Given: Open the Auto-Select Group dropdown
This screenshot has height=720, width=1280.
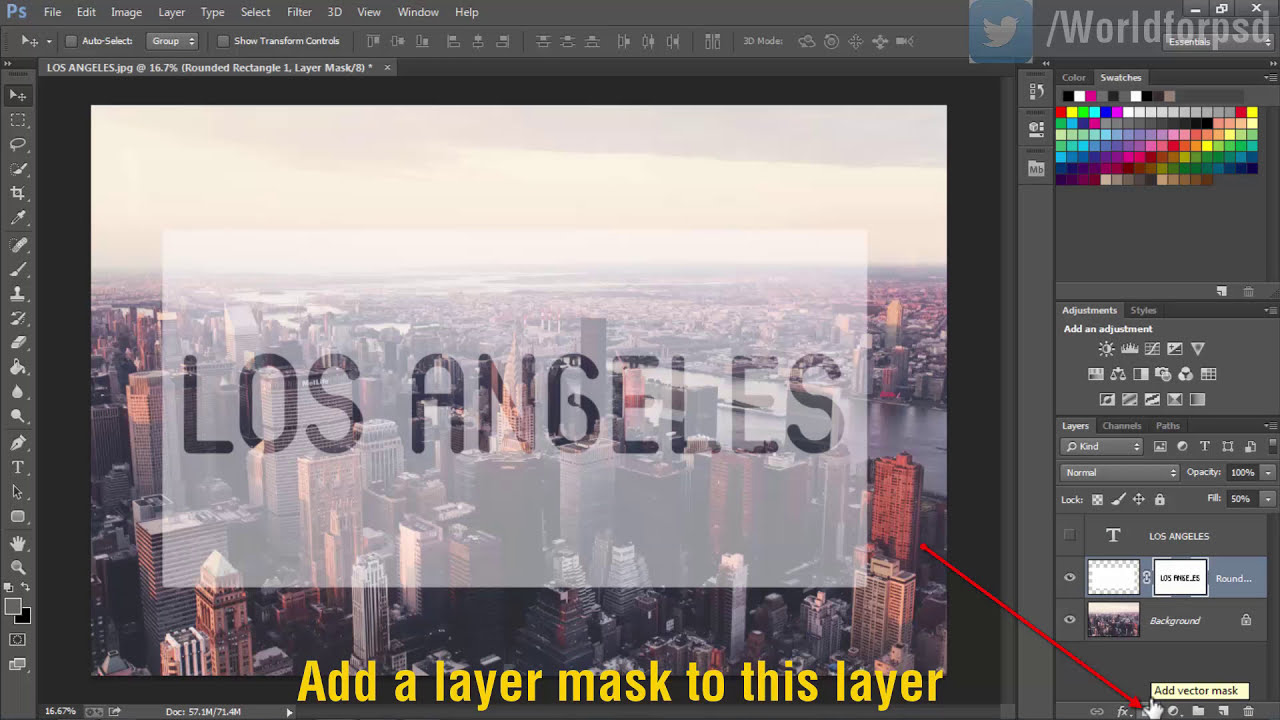Looking at the screenshot, I should (x=173, y=41).
